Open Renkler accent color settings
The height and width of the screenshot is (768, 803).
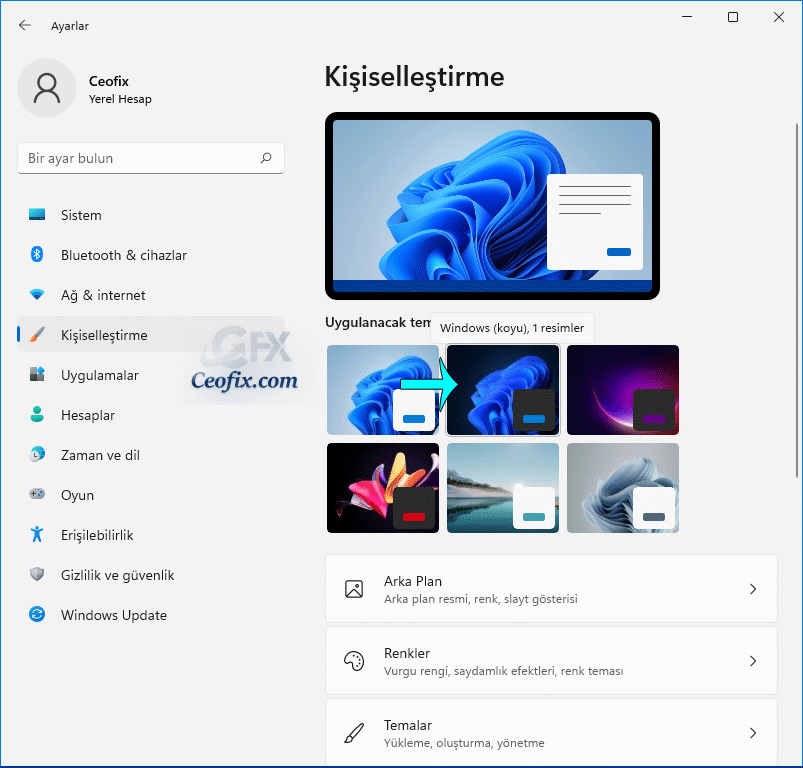coord(551,661)
